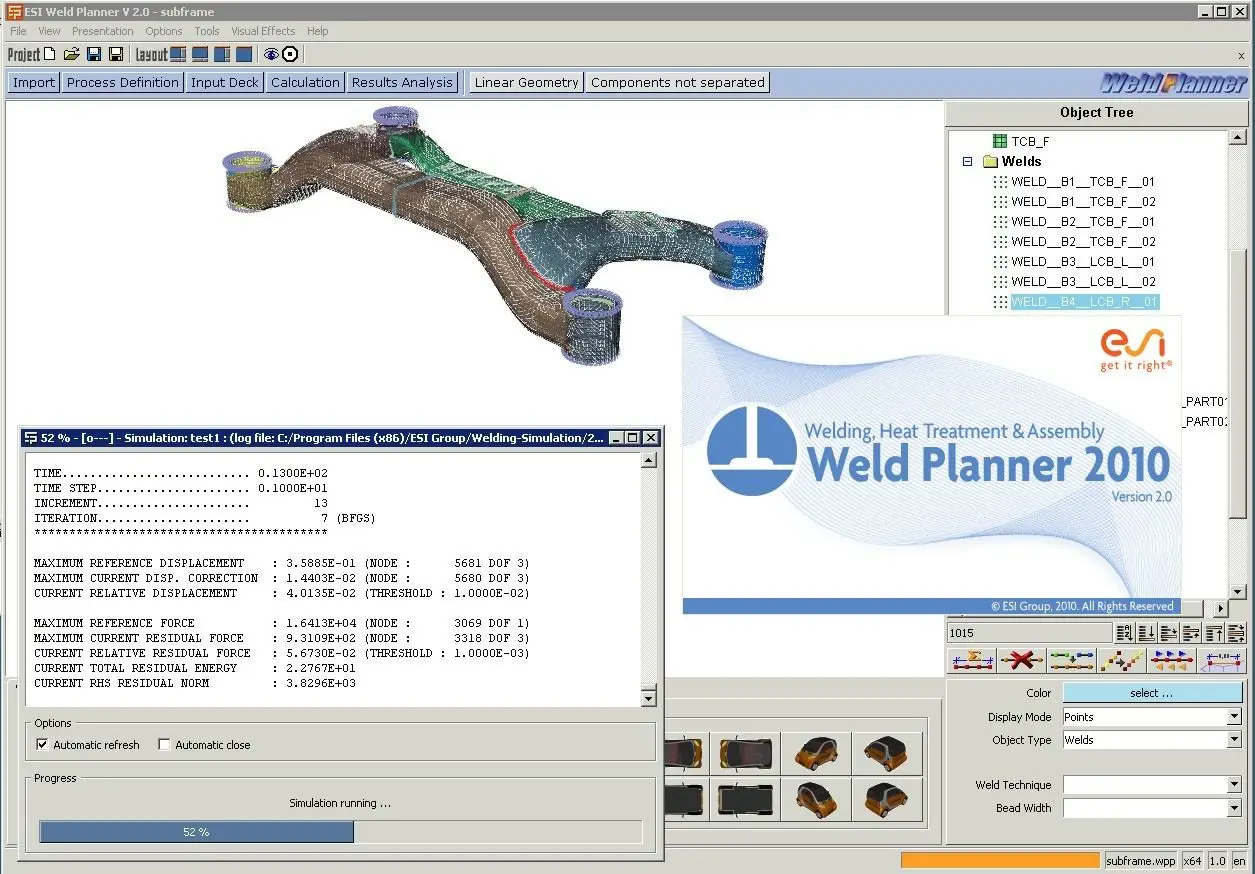
Task: Click the delete weld icon with red X
Action: point(1021,660)
